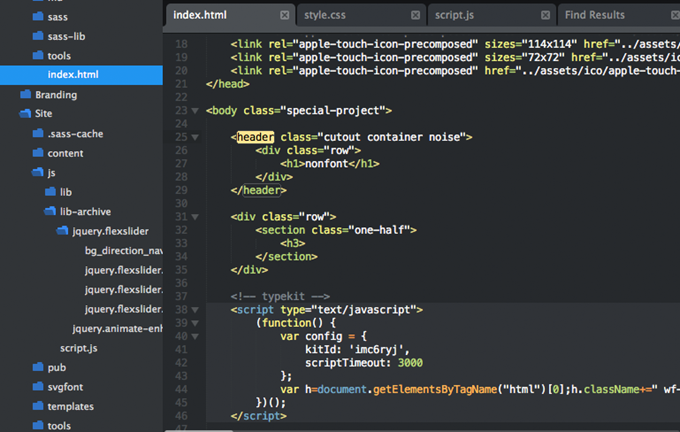The image size is (680, 432).
Task: Click the Branding folder icon in sidebar
Action: pos(26,95)
